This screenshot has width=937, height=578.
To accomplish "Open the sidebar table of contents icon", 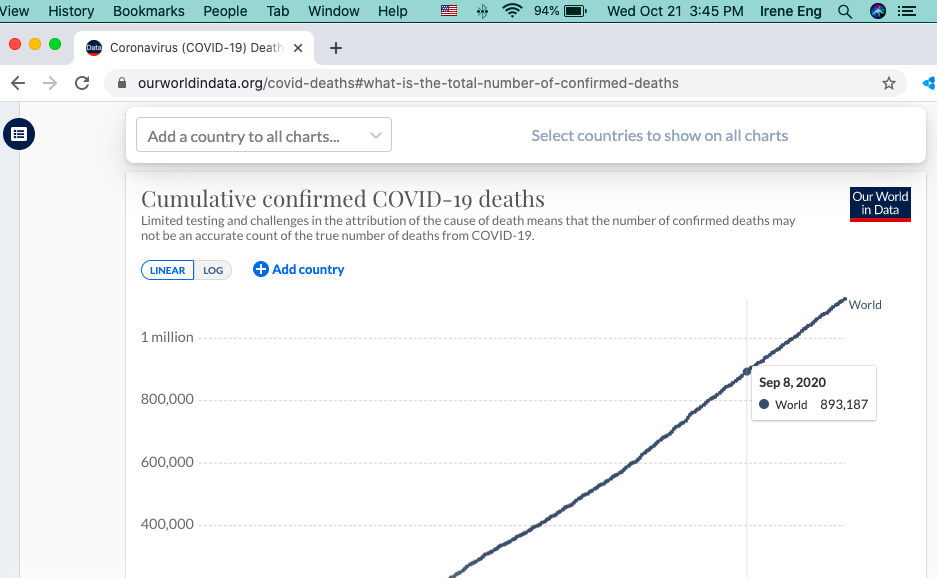I will [19, 134].
